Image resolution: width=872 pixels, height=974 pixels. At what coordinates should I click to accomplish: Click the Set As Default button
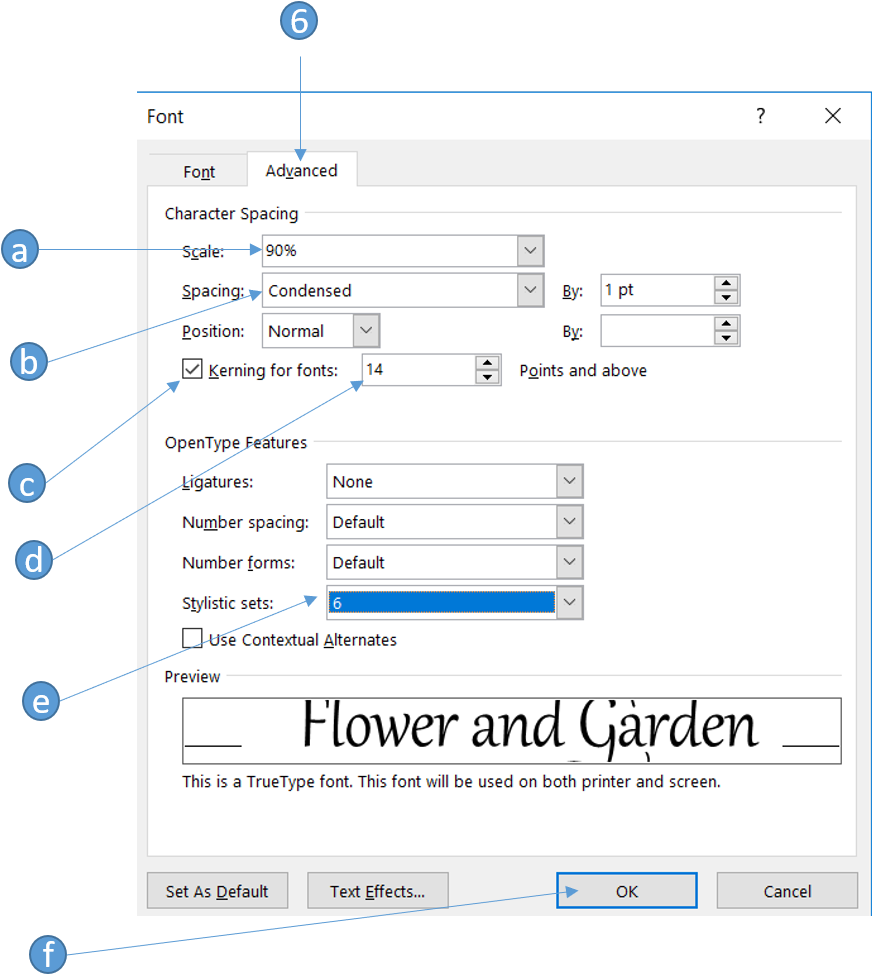coord(217,890)
